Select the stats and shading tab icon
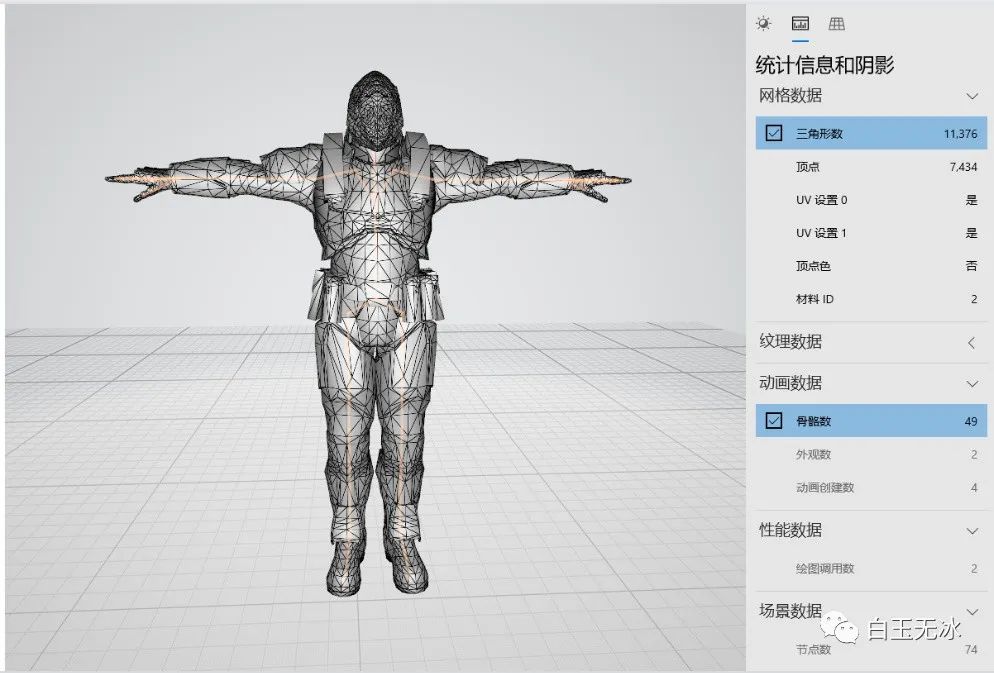Viewport: 994px width, 673px height. pos(800,24)
